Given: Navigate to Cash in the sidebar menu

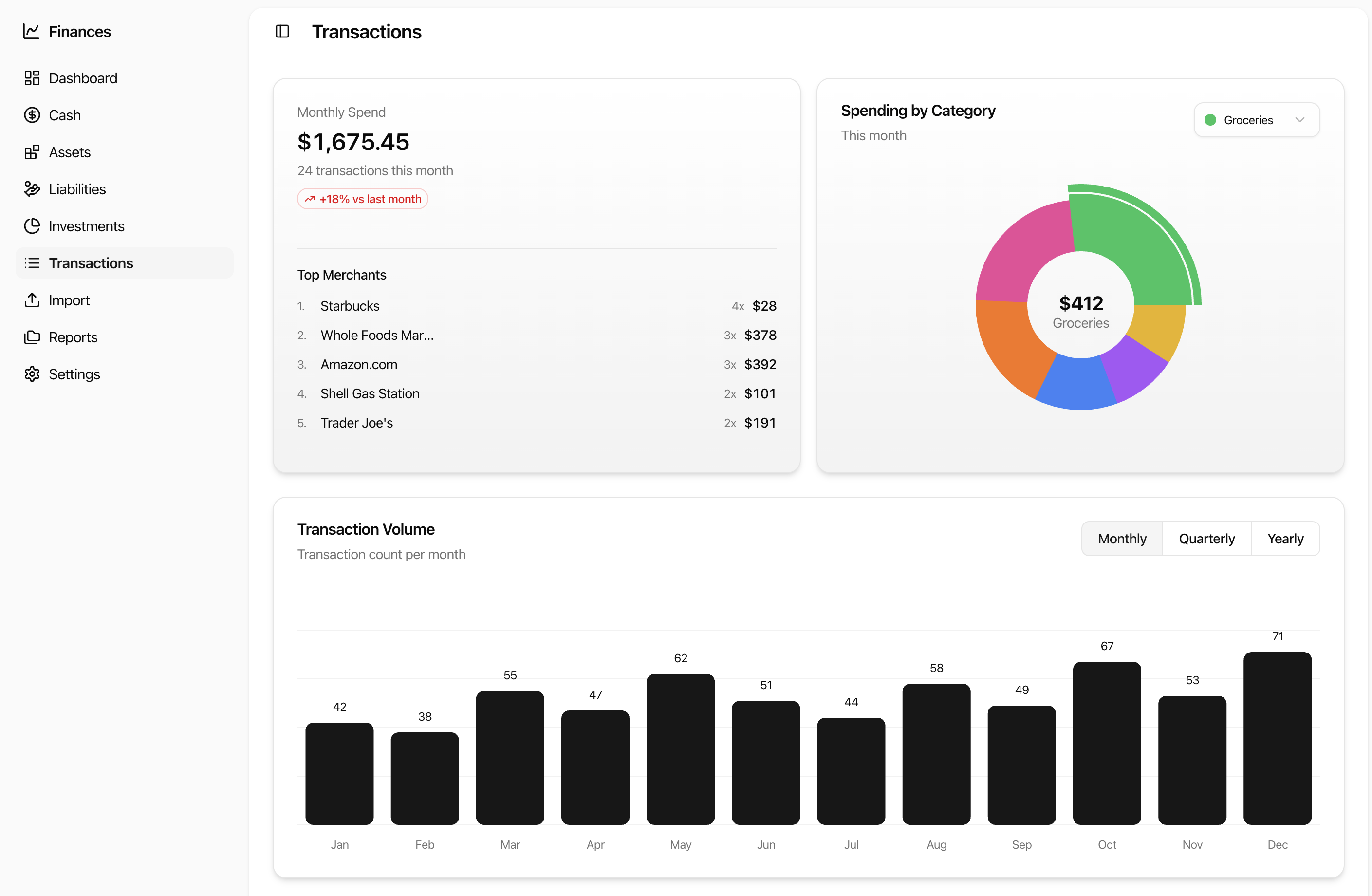Looking at the screenshot, I should 64,115.
